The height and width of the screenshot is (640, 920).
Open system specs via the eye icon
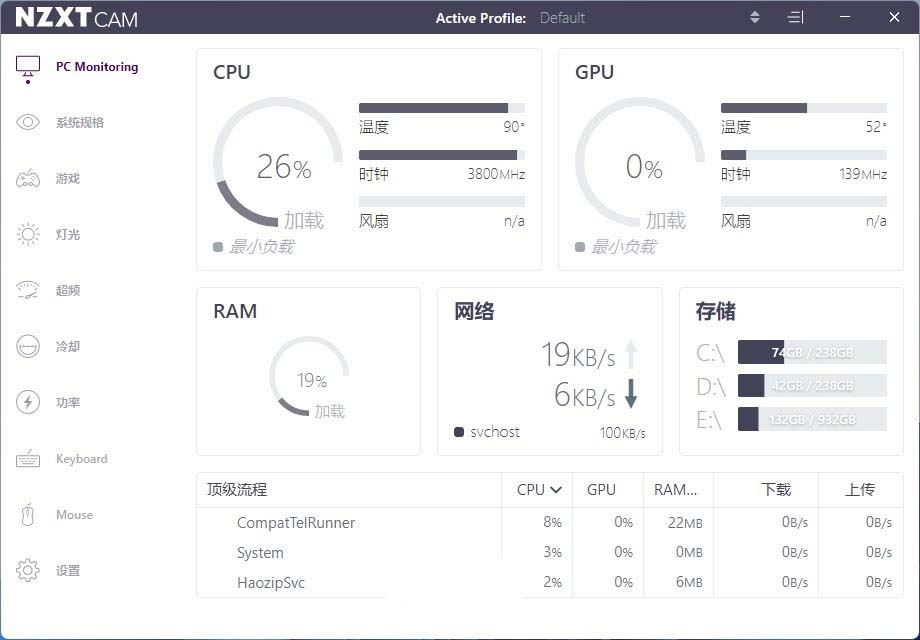(28, 123)
